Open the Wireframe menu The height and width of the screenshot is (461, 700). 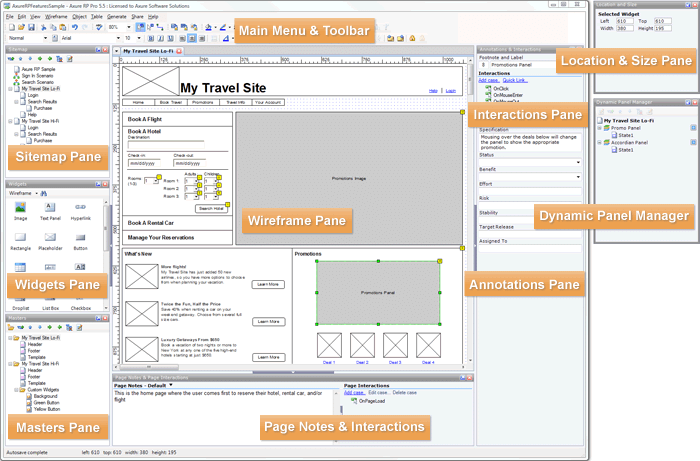coord(56,17)
